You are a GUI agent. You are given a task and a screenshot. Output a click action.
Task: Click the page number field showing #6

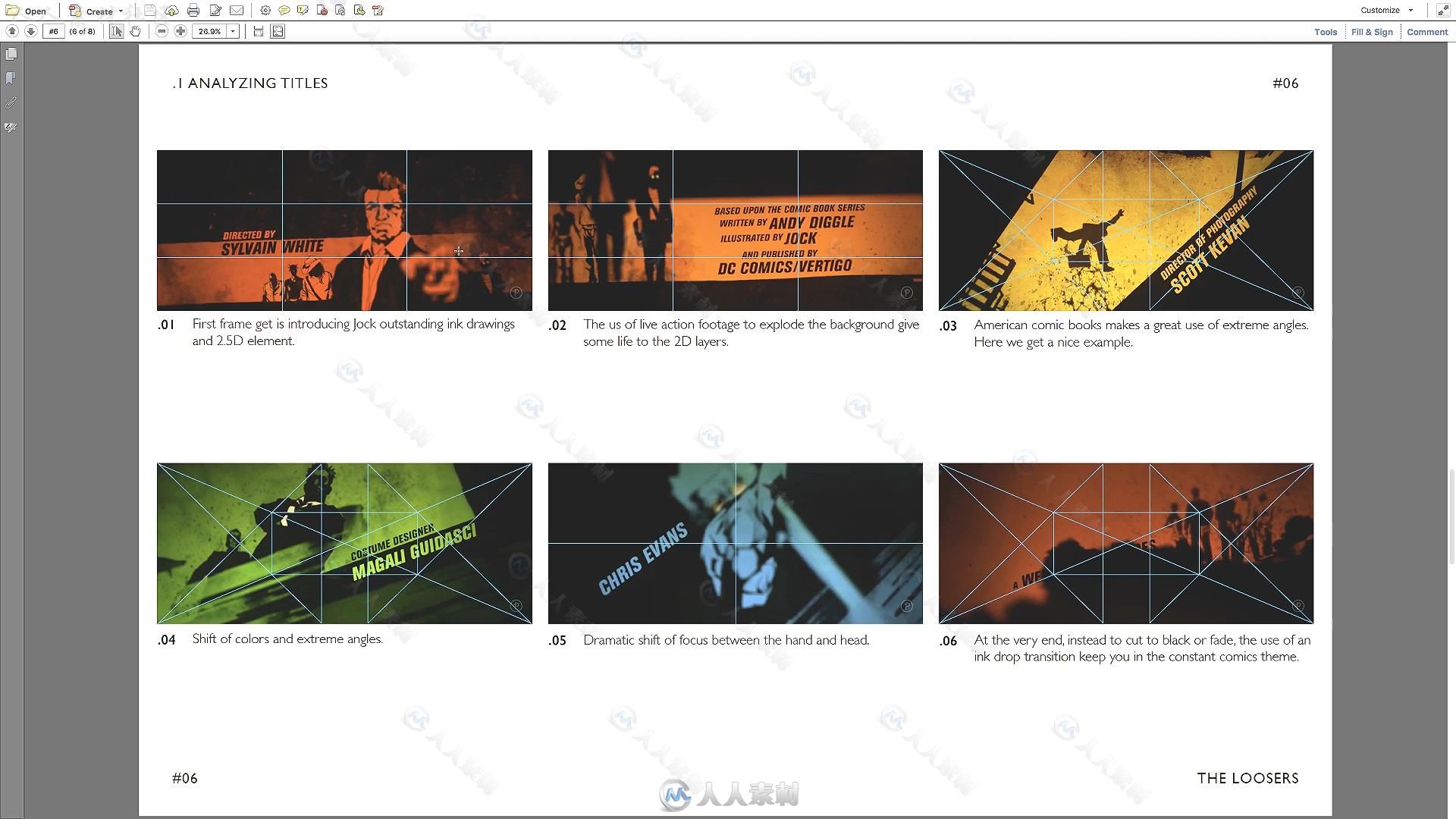coord(53,31)
